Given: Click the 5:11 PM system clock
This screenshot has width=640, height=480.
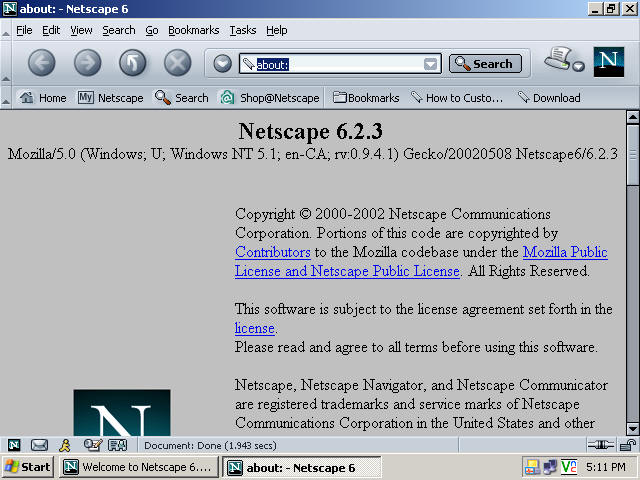Looking at the screenshot, I should coord(606,467).
